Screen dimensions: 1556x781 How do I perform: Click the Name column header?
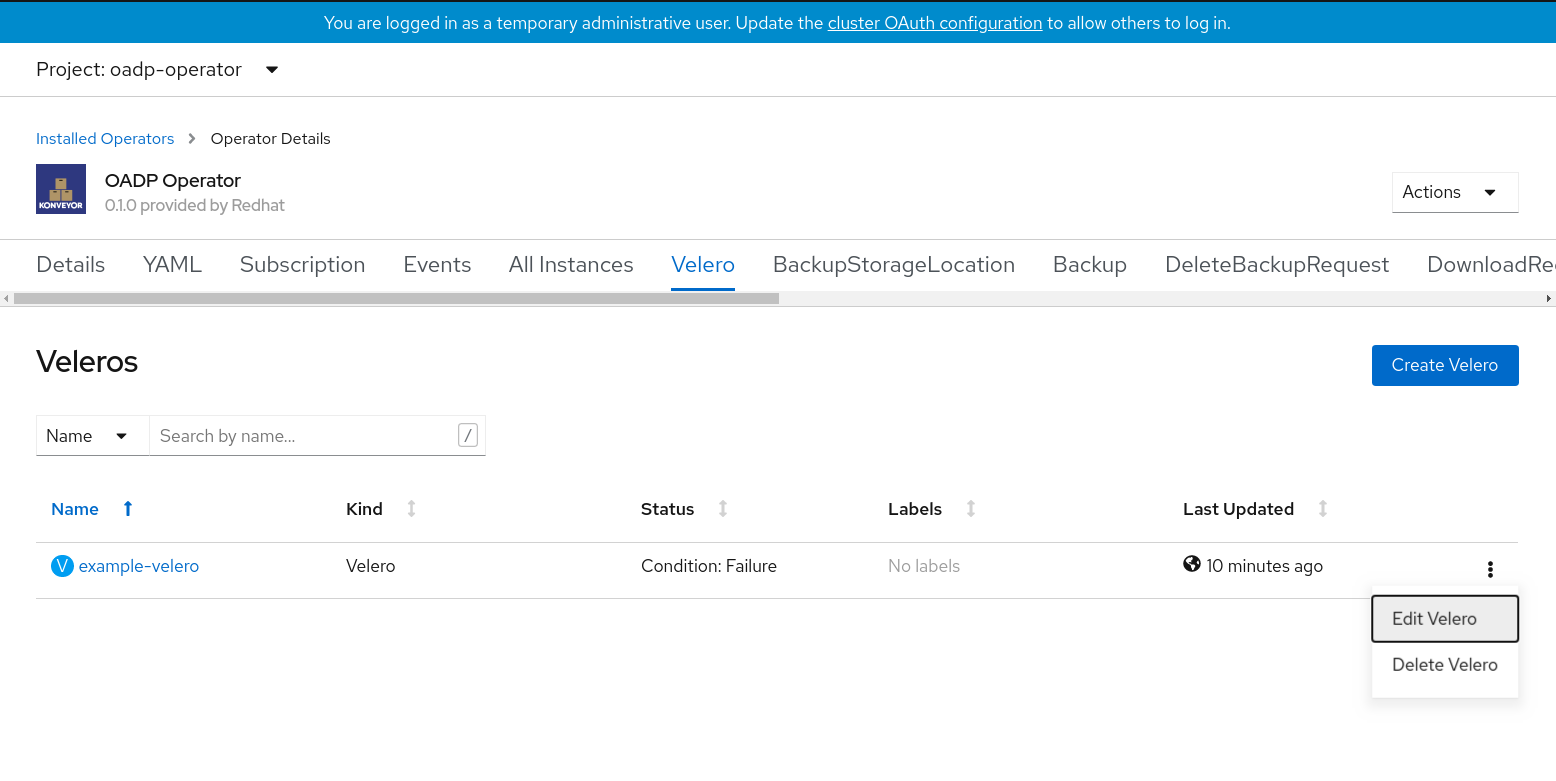point(75,508)
